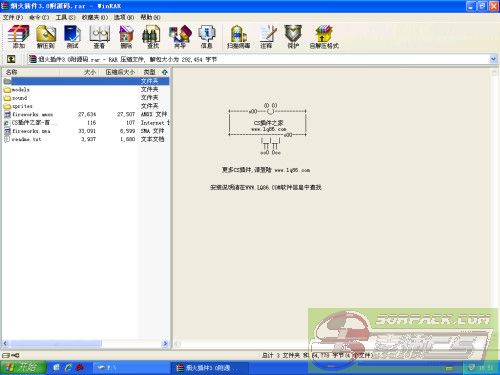Go up one folder level button

tap(11, 59)
